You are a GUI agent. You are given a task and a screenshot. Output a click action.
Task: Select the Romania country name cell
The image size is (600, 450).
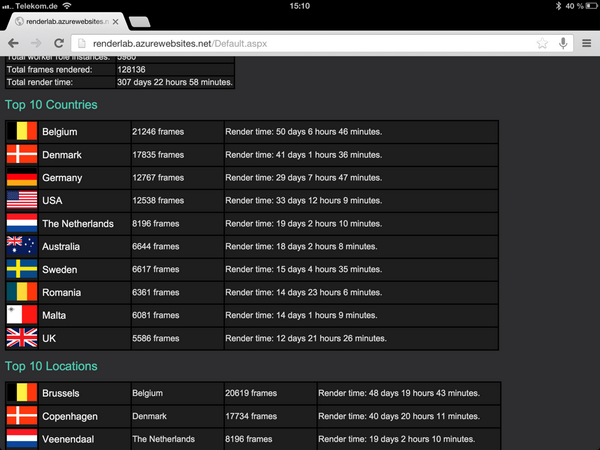(x=85, y=292)
